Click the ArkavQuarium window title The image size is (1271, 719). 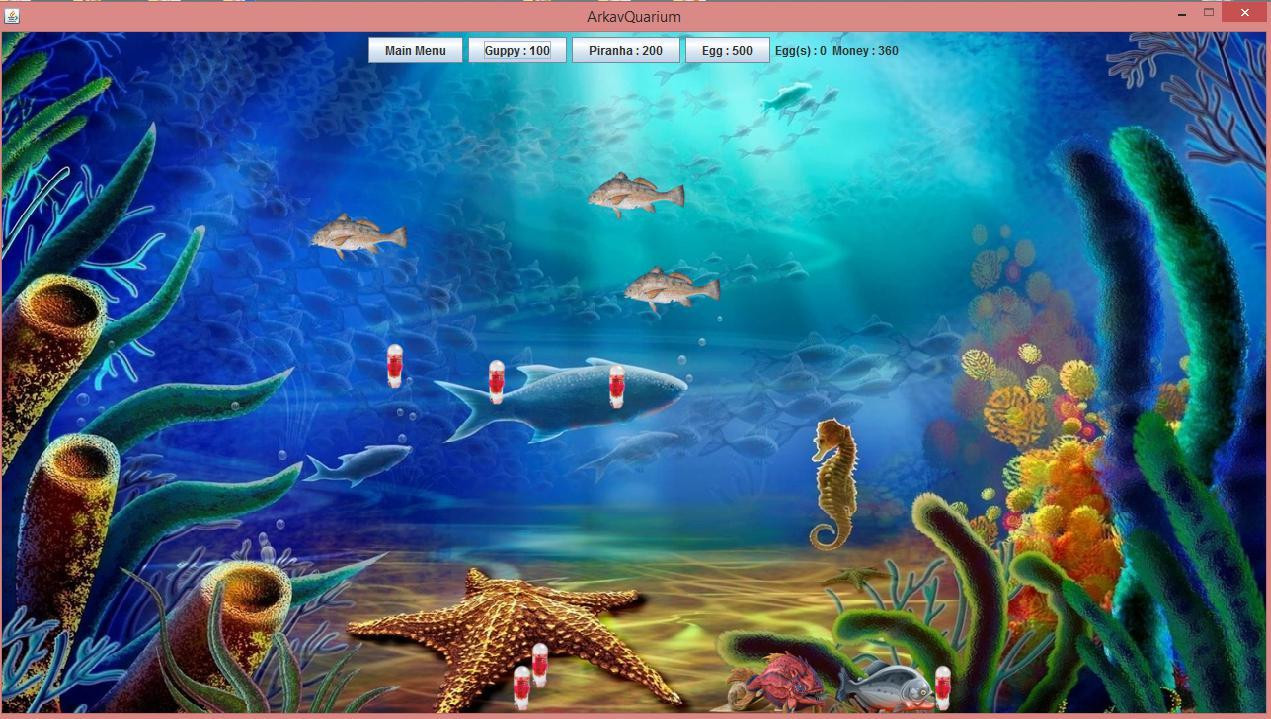(x=634, y=17)
